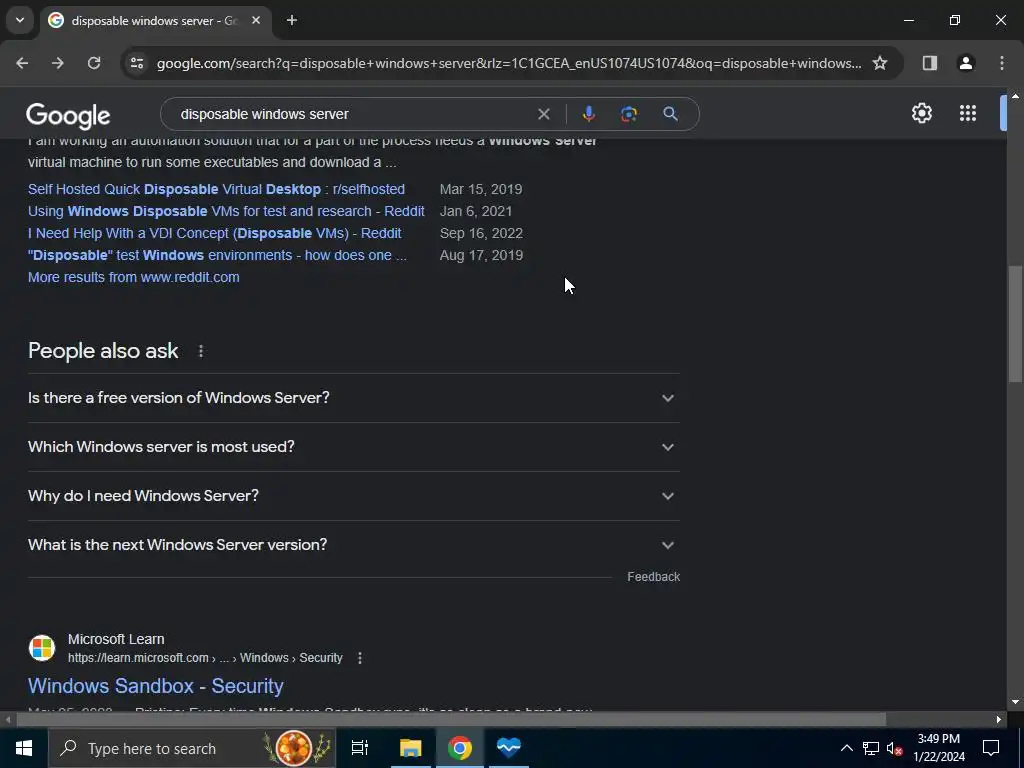
Task: Open Chrome side panel
Action: pos(929,63)
